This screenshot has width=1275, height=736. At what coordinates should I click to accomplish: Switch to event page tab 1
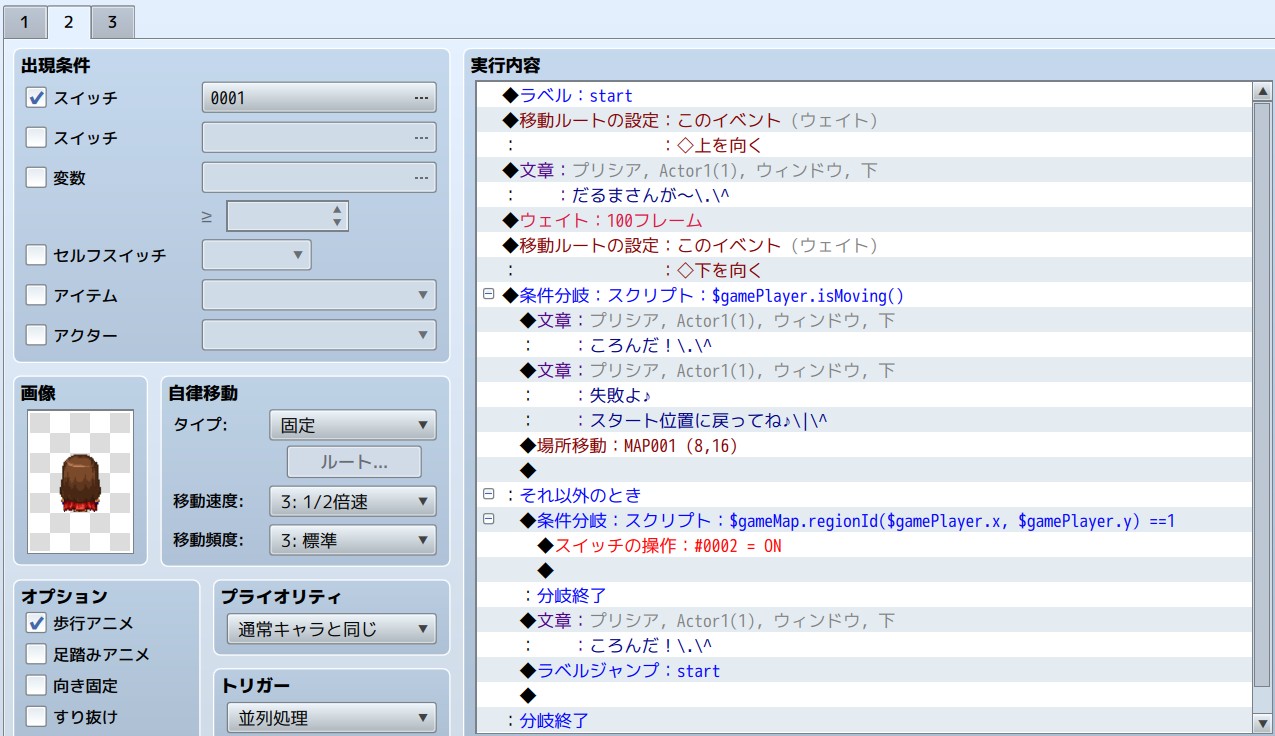(x=24, y=21)
